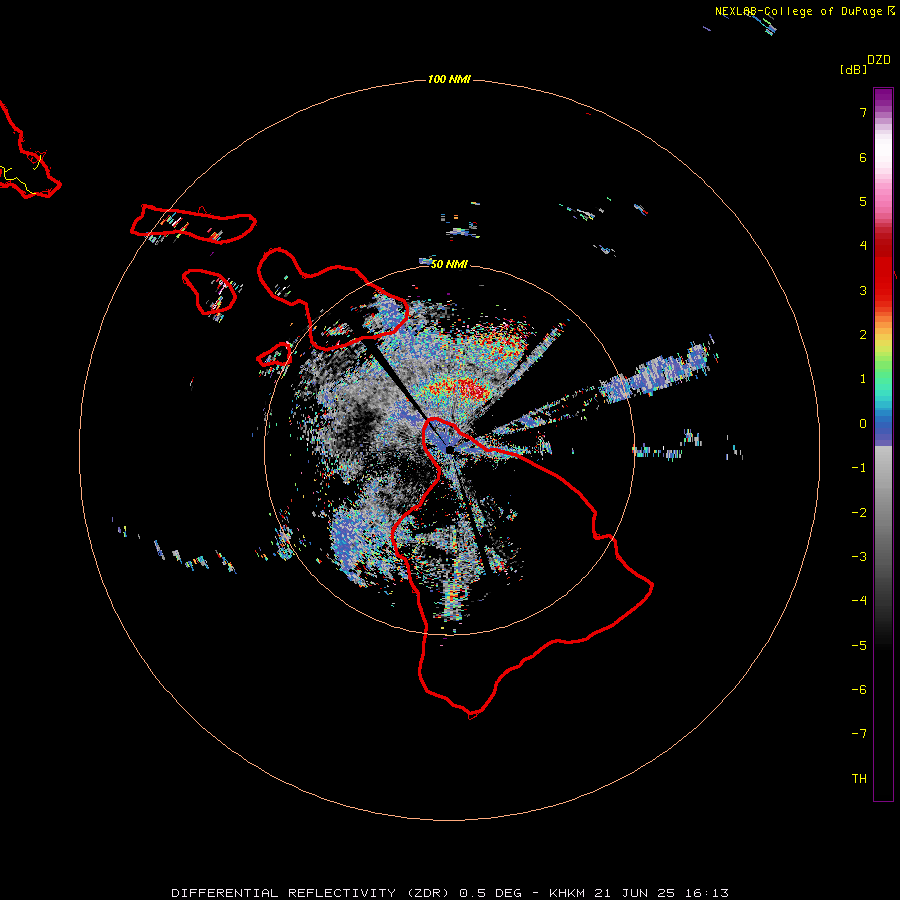Click the -2 value on the color scale
Screen dimensions: 900x900
(859, 513)
